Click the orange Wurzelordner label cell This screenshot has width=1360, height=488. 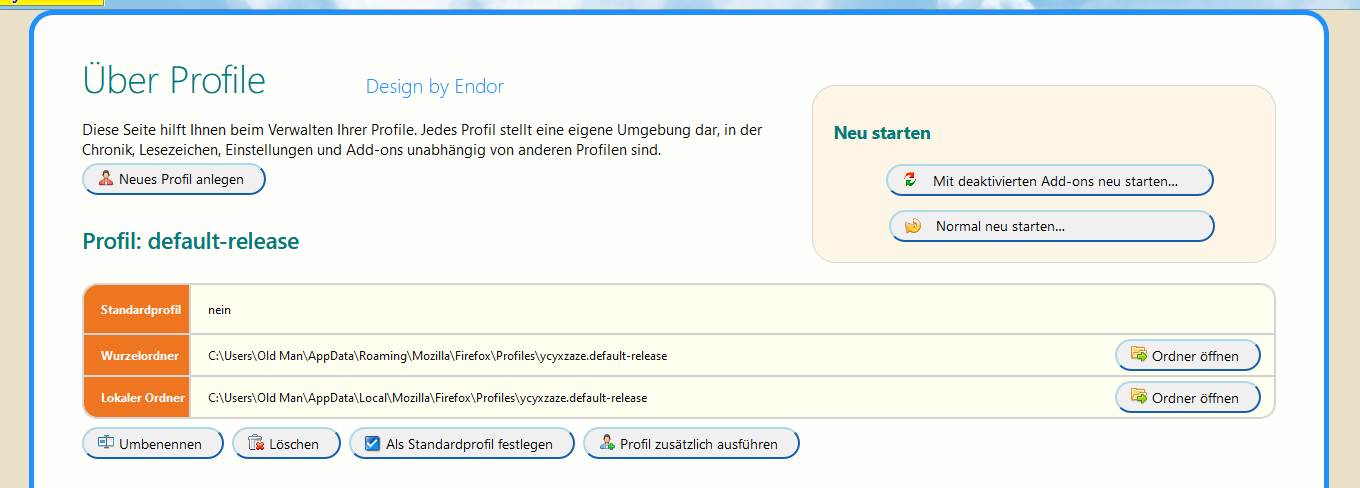[x=138, y=355]
